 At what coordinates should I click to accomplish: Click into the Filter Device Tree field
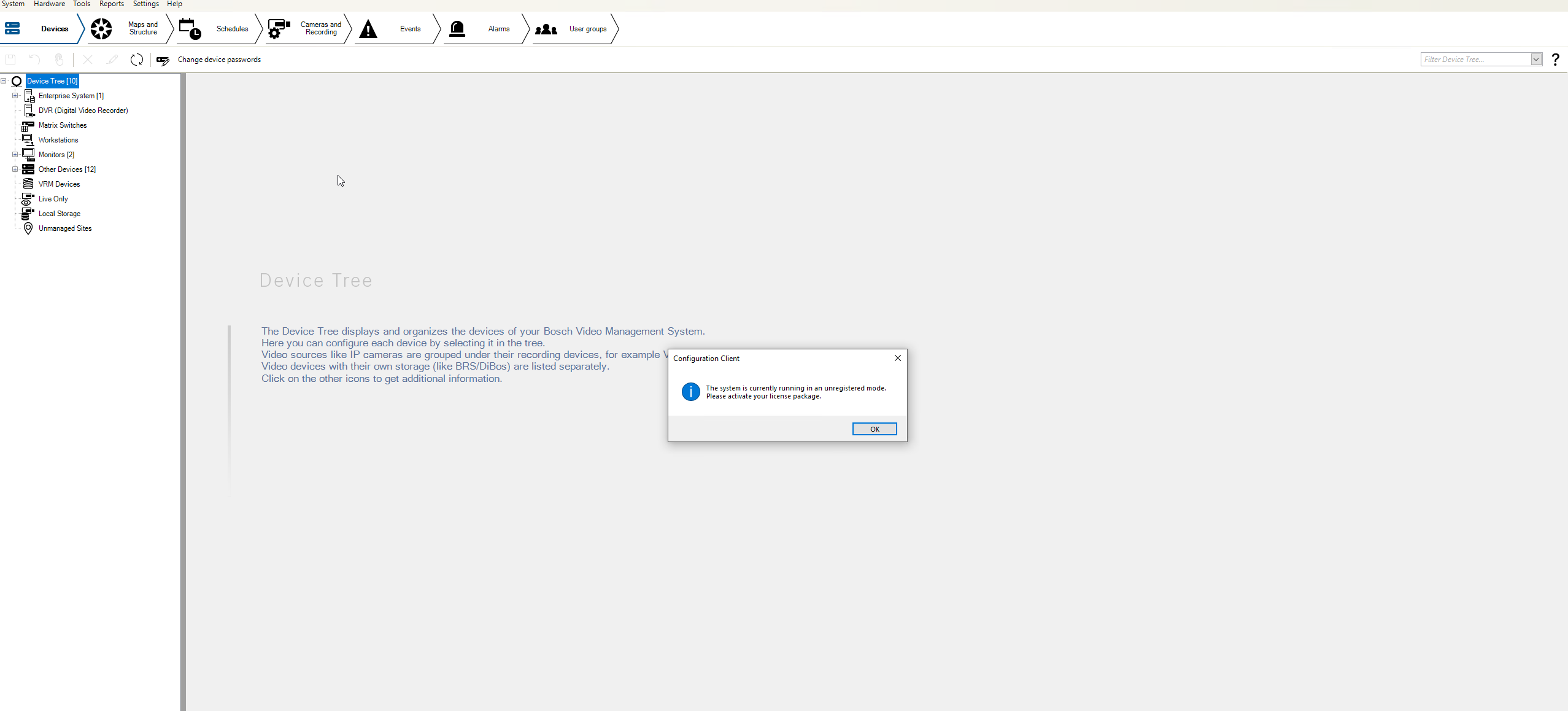point(1475,60)
